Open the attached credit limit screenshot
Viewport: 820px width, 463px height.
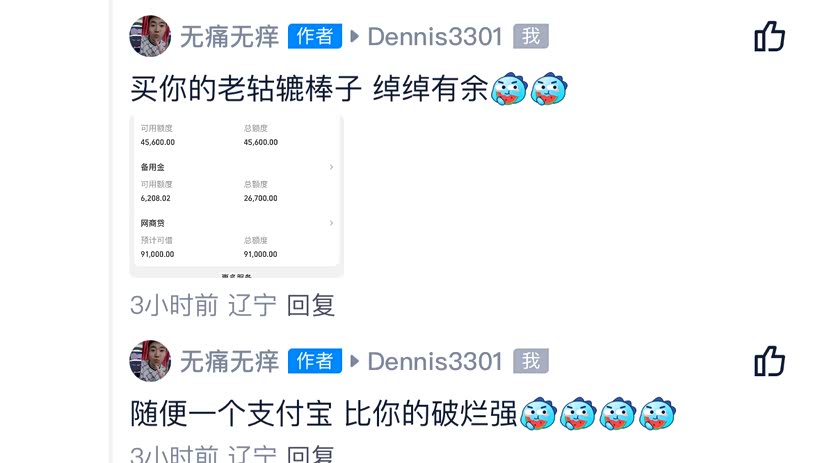(x=236, y=196)
